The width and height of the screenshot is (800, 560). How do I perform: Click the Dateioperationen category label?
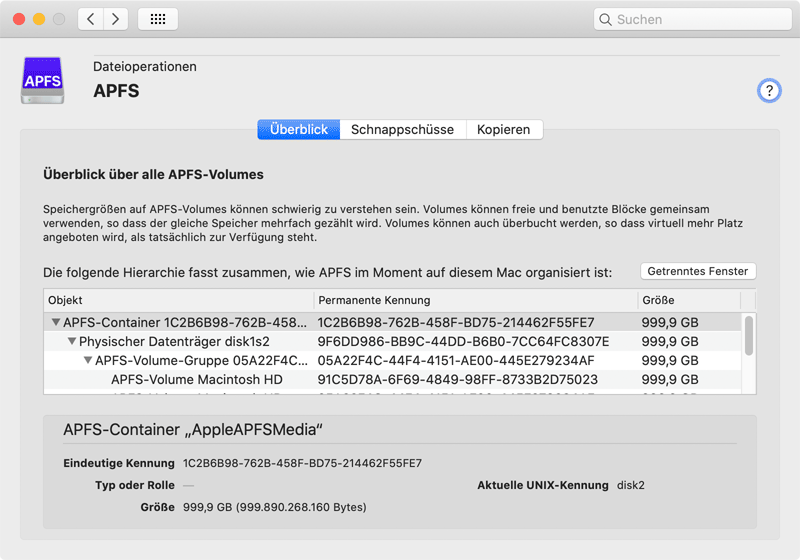[x=145, y=67]
